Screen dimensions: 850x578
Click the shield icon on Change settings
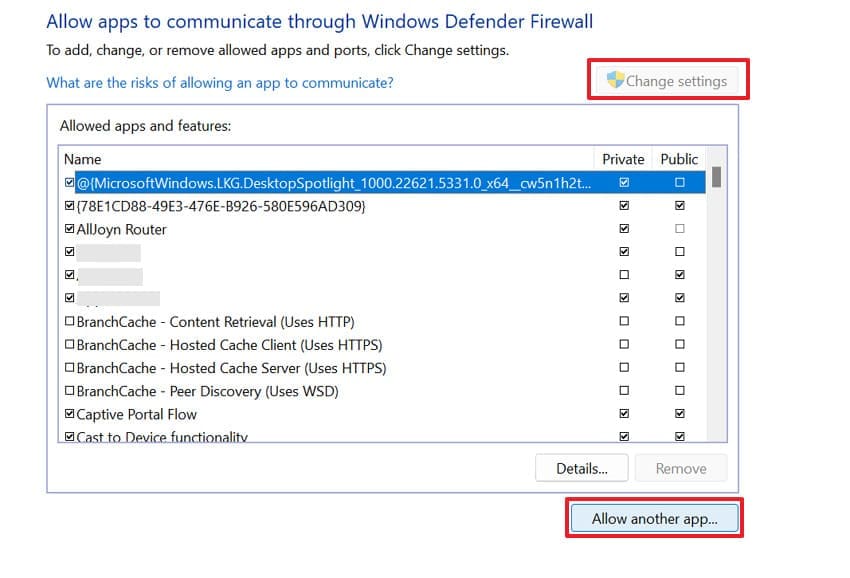coord(615,80)
